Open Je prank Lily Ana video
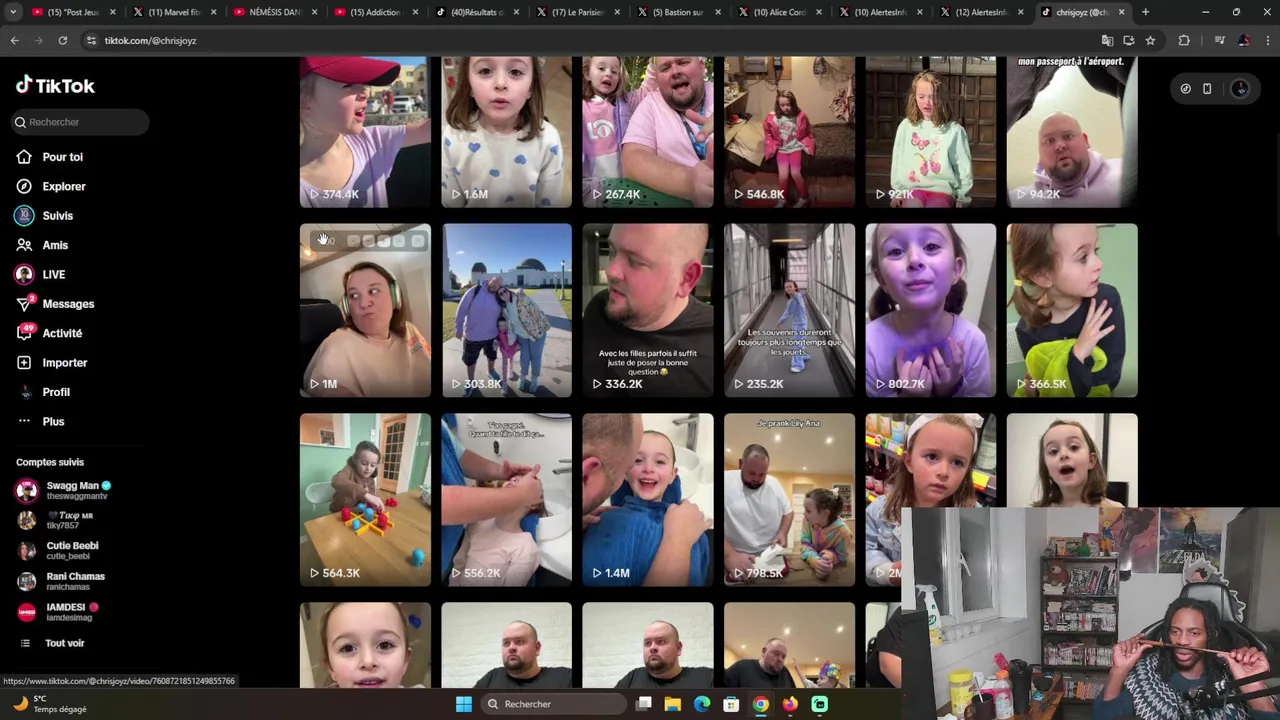This screenshot has height=720, width=1280. (x=790, y=500)
